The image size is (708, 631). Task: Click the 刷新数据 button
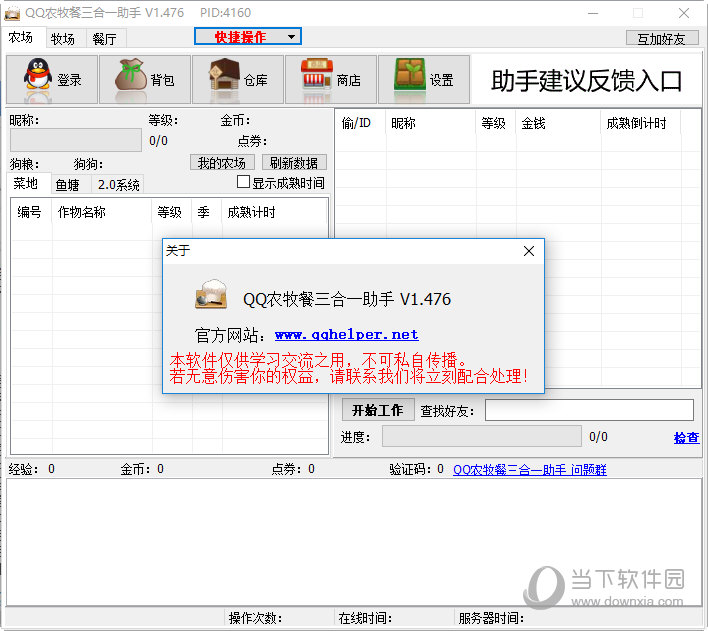click(x=294, y=163)
